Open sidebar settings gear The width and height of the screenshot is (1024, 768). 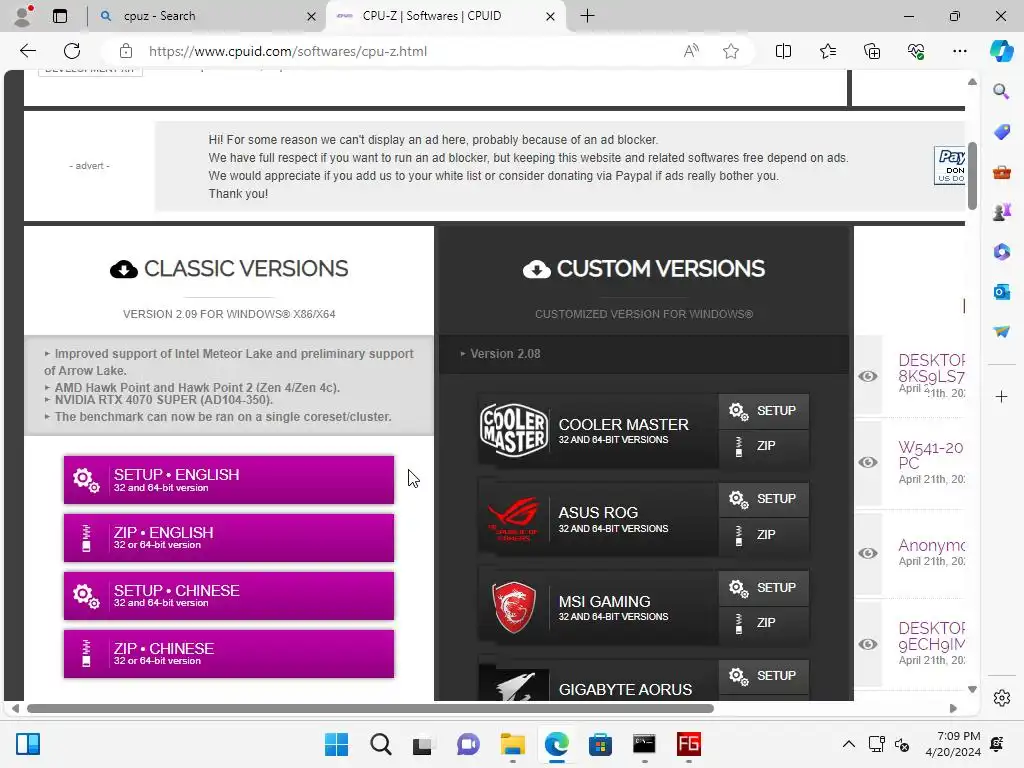click(x=1001, y=698)
